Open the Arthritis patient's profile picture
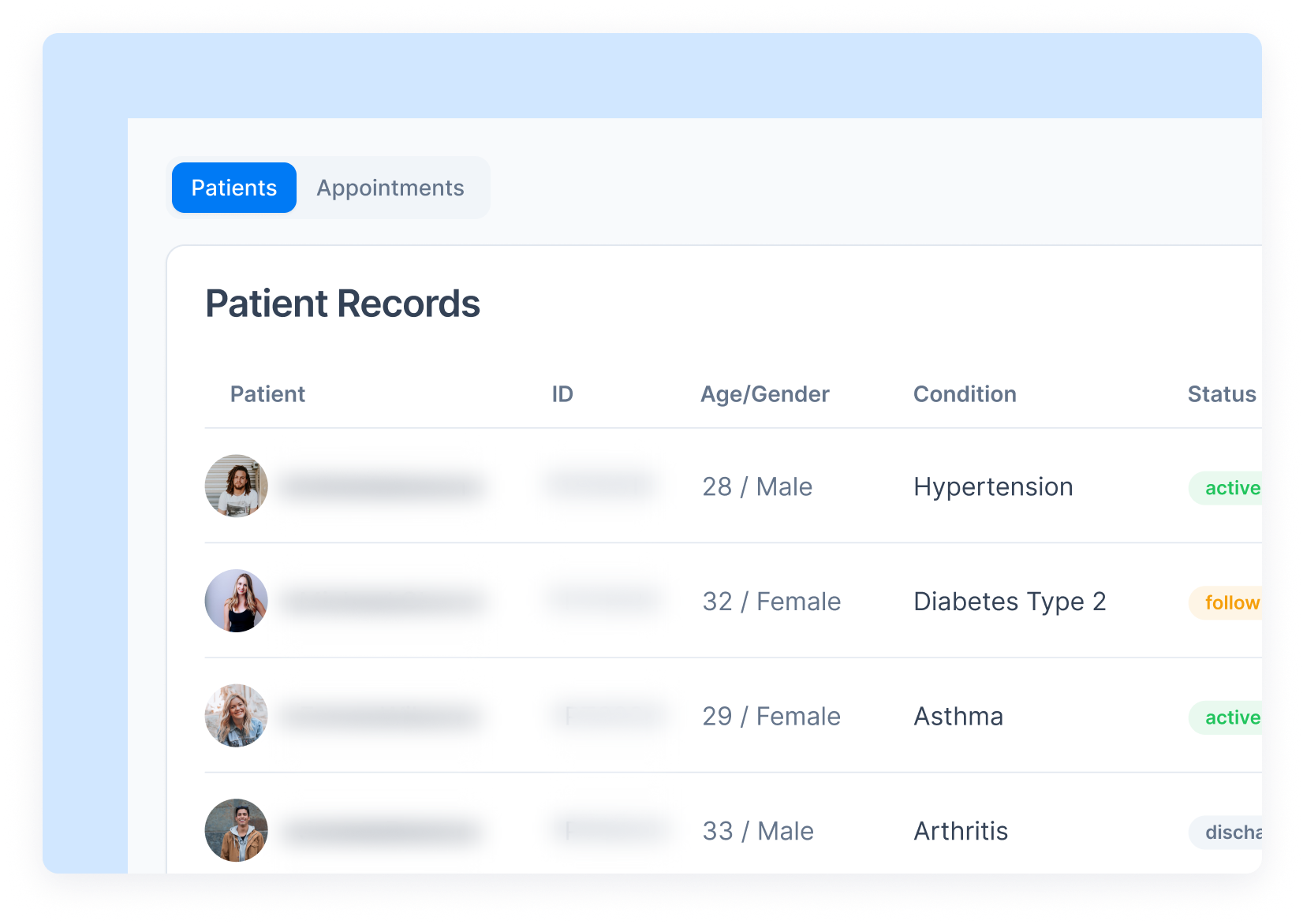The image size is (1303, 924). (x=236, y=830)
